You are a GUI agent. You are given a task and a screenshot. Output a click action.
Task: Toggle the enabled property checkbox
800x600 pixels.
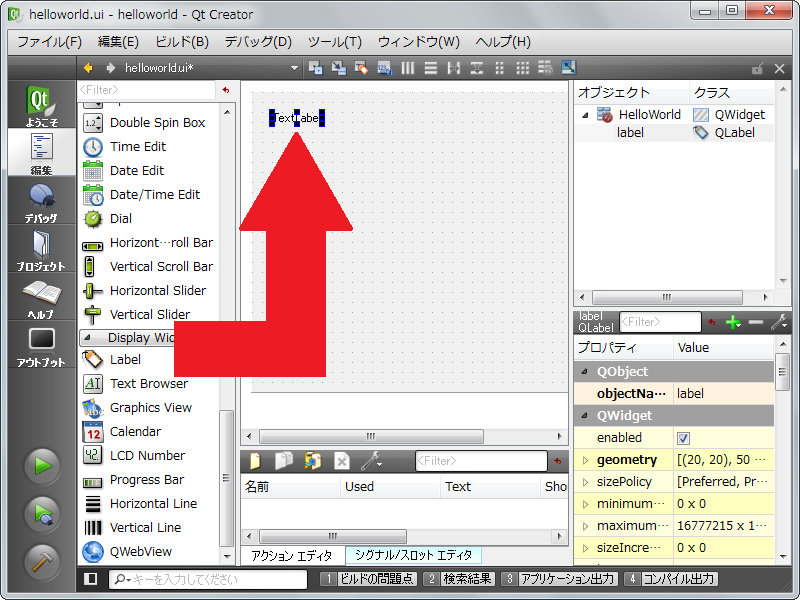684,438
